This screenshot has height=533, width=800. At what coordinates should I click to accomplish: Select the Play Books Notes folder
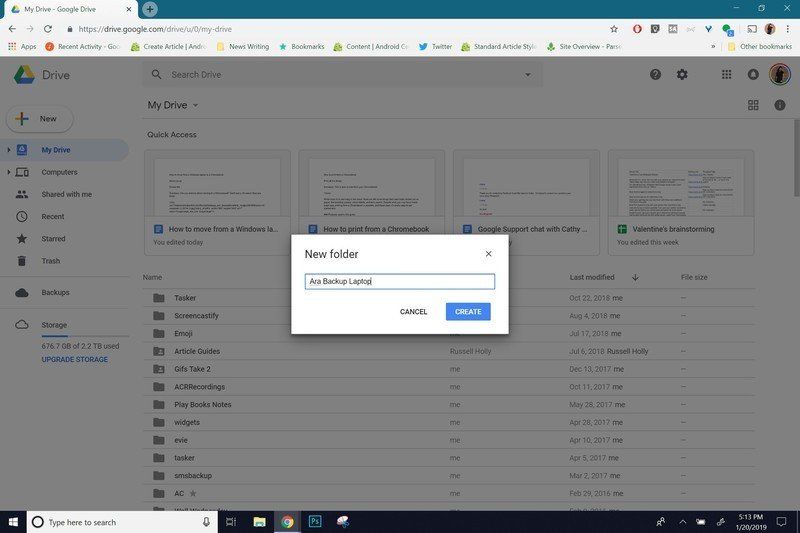coord(449,404)
